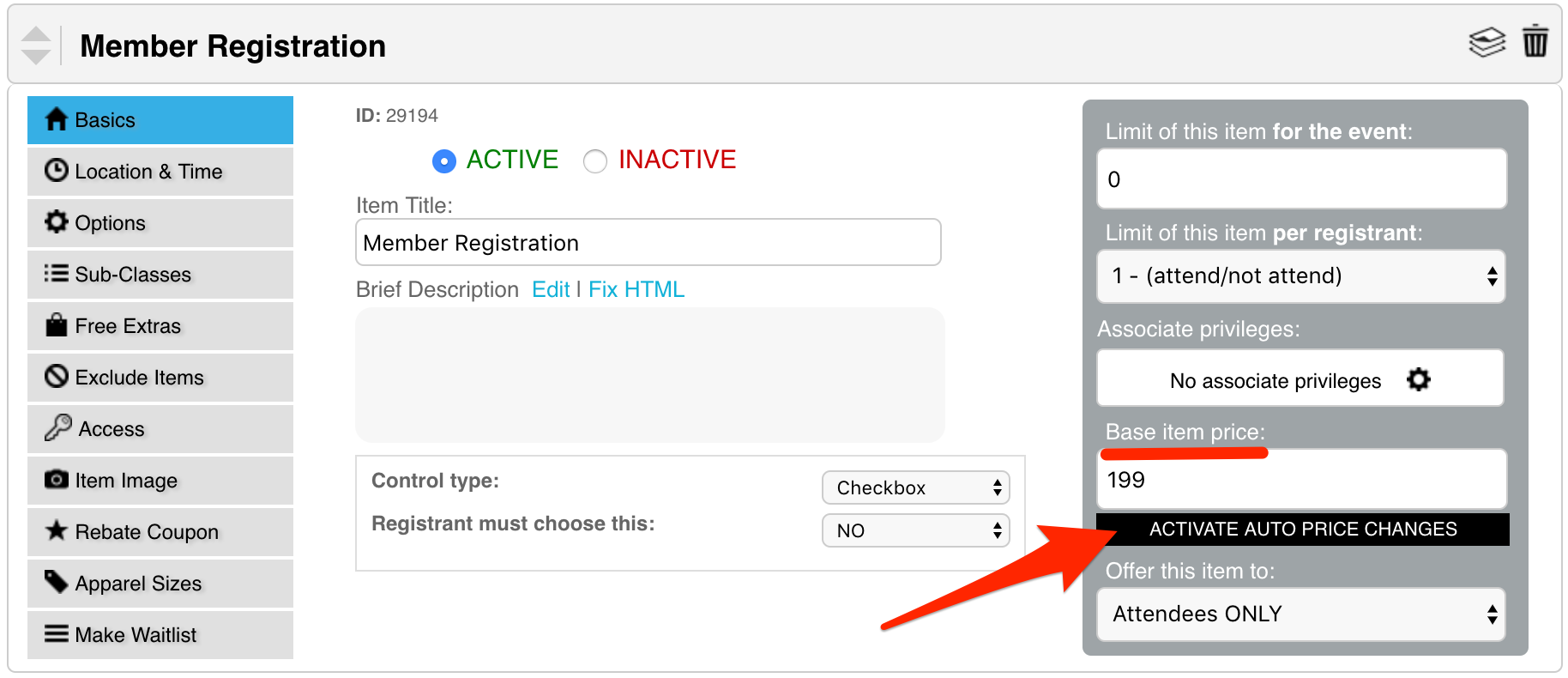Select the INACTIVE radio button
This screenshot has width=1568, height=678.
[595, 160]
